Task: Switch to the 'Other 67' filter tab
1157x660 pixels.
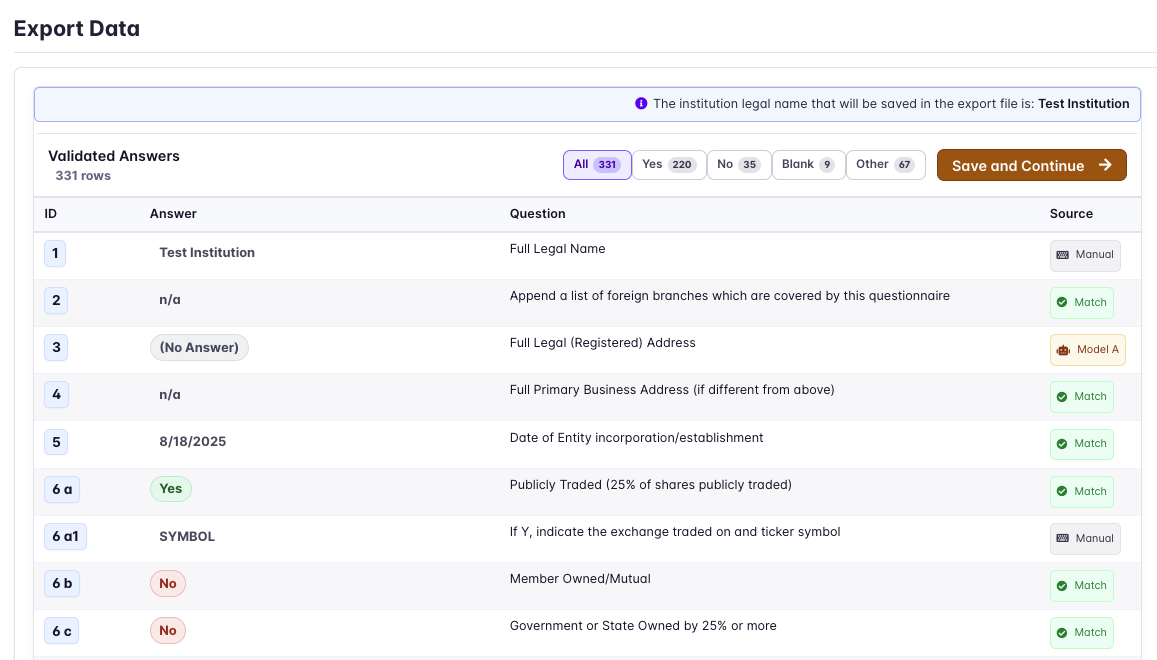Action: (885, 164)
